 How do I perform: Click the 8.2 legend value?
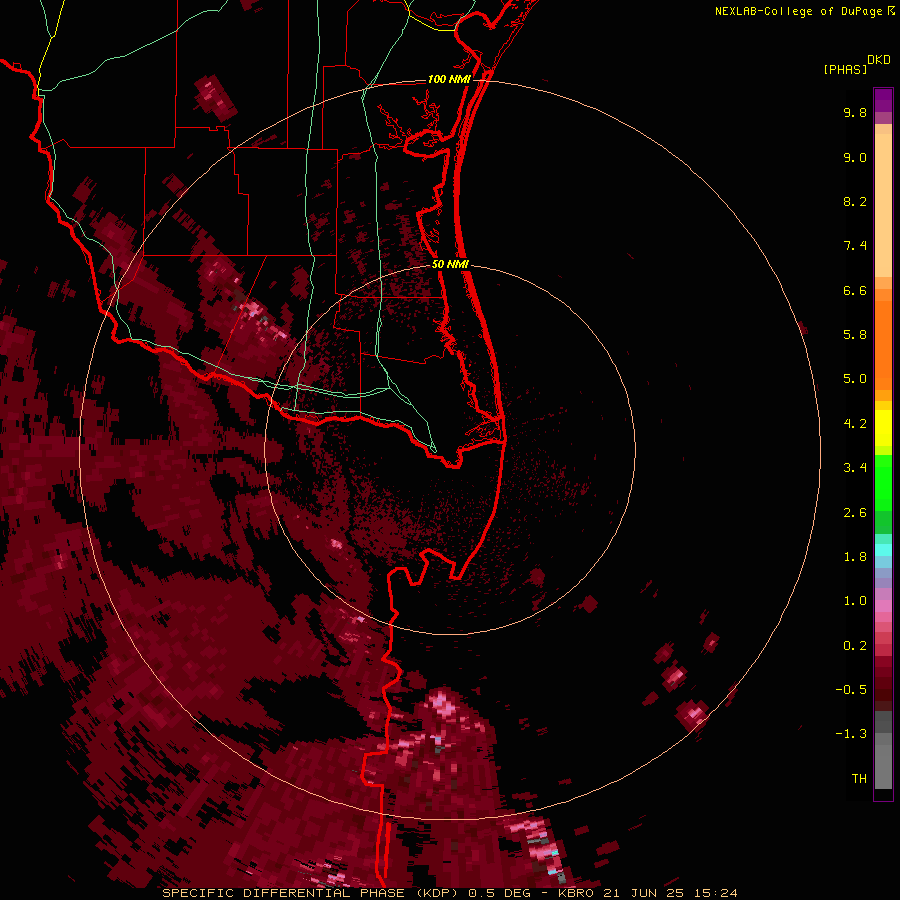coord(855,201)
